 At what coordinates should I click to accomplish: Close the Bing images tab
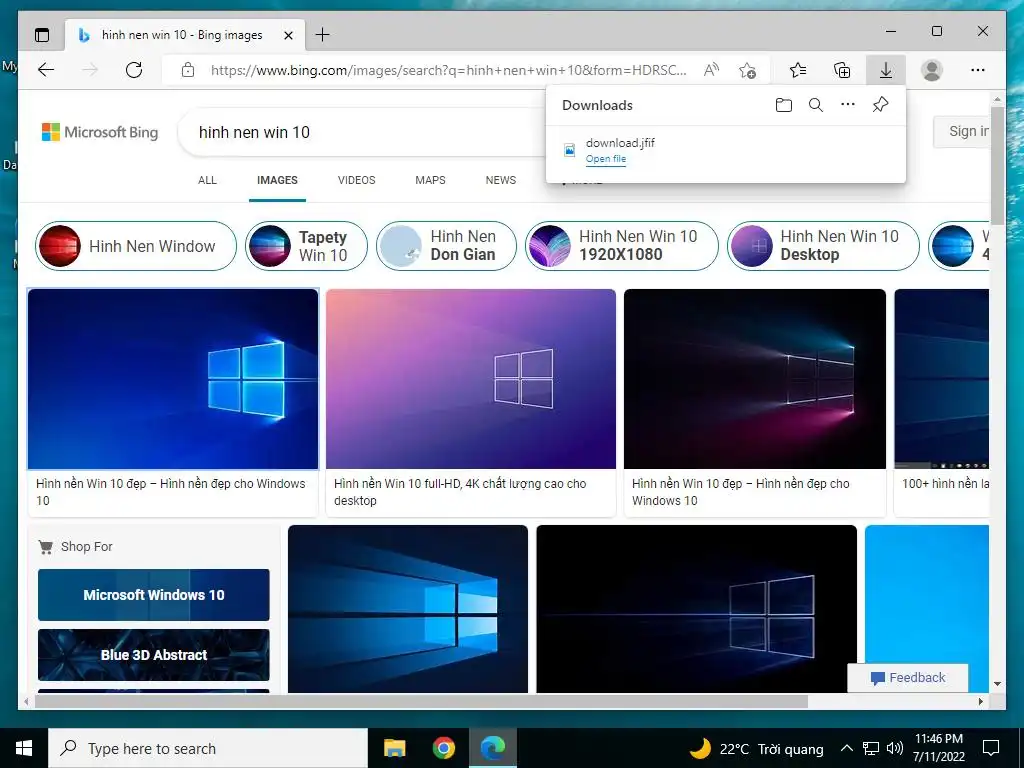[289, 35]
